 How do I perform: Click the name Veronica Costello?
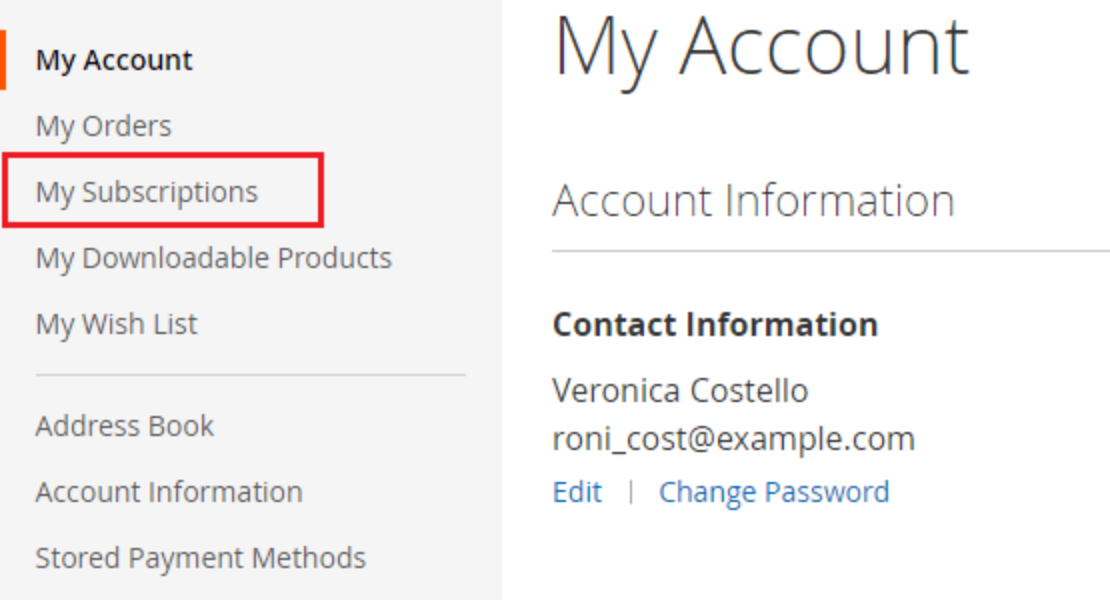(x=679, y=390)
